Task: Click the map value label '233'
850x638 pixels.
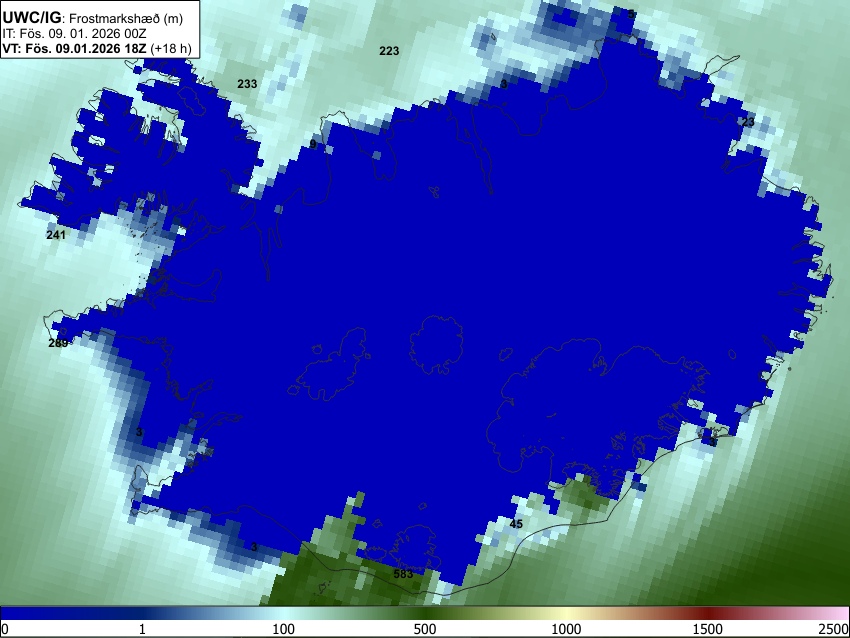Action: [x=247, y=84]
